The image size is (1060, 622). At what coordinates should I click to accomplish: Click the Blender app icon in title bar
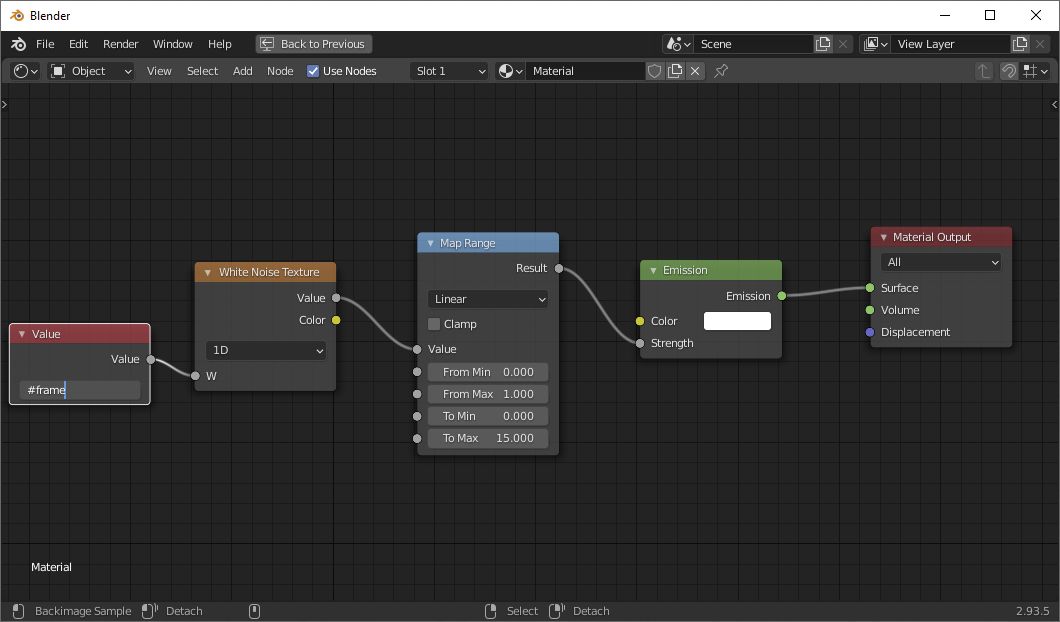pyautogui.click(x=17, y=16)
